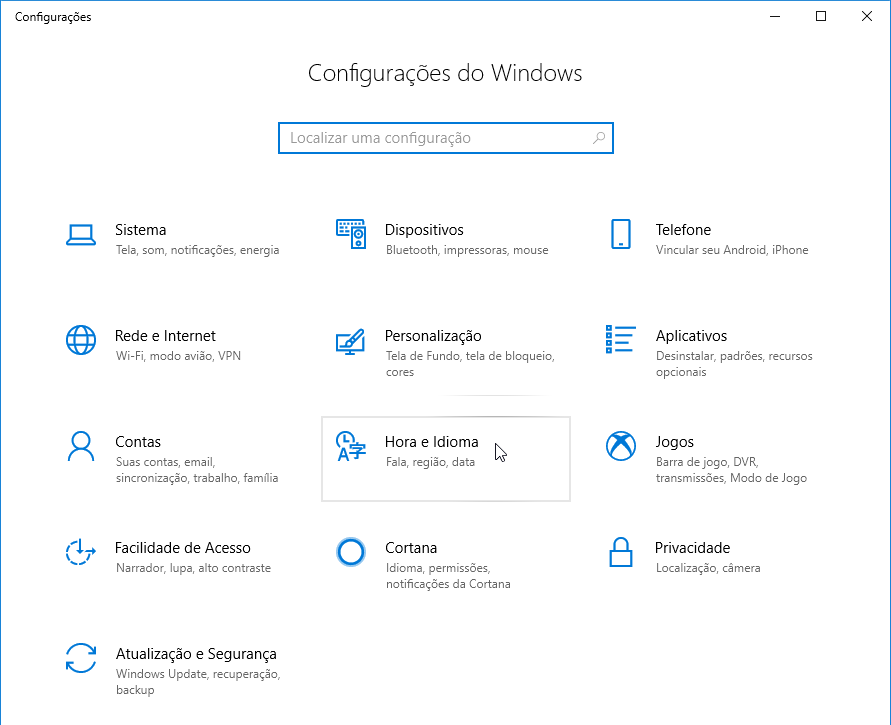Image resolution: width=891 pixels, height=725 pixels.
Task: Open the Sistema laptop icon
Action: (x=81, y=234)
